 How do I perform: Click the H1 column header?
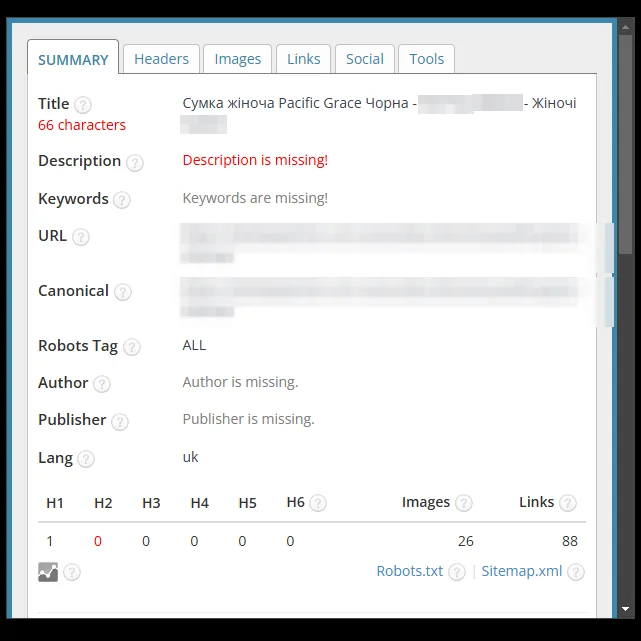coord(55,503)
